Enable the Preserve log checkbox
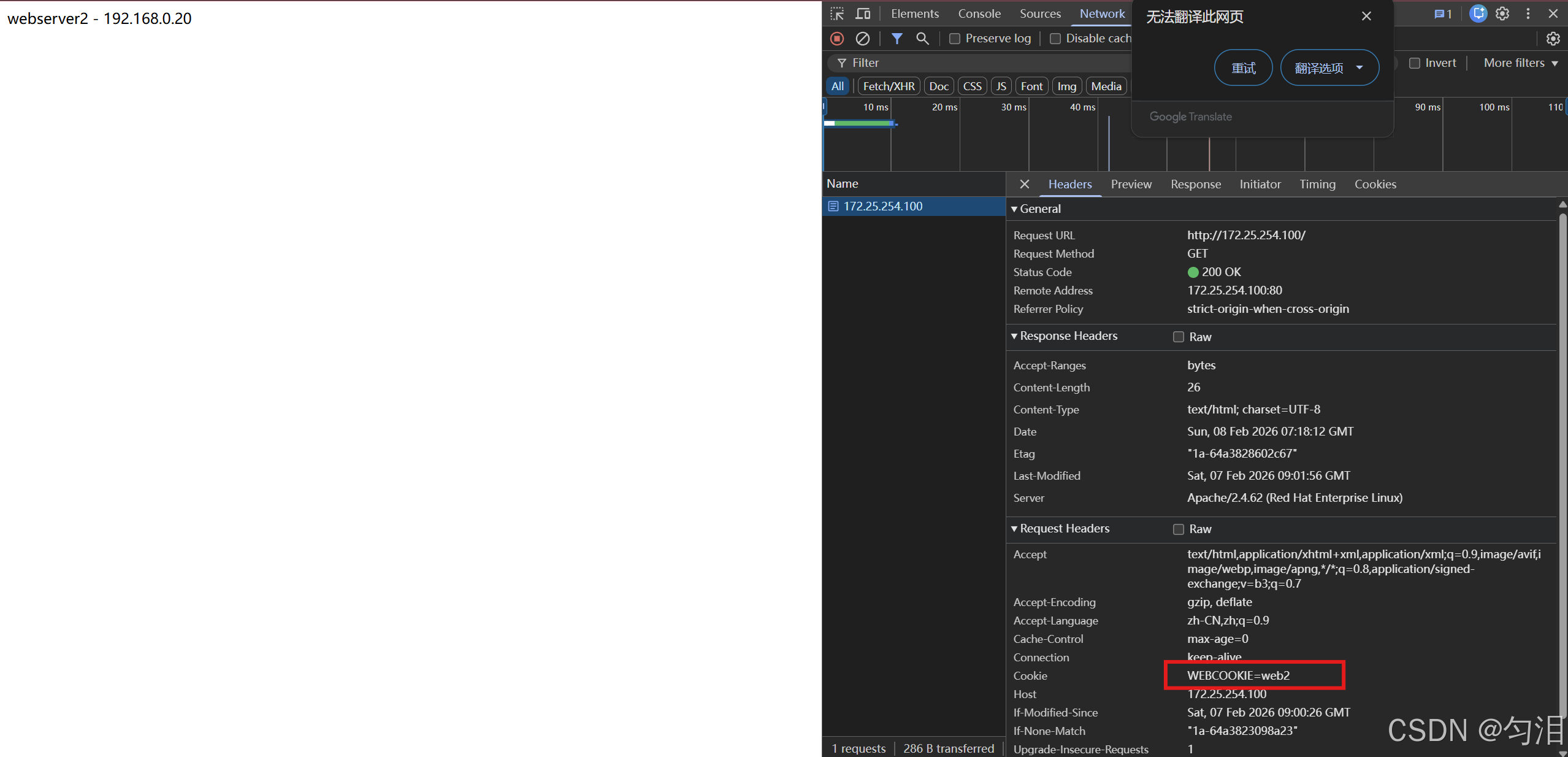Viewport: 1568px width, 757px height. click(955, 39)
